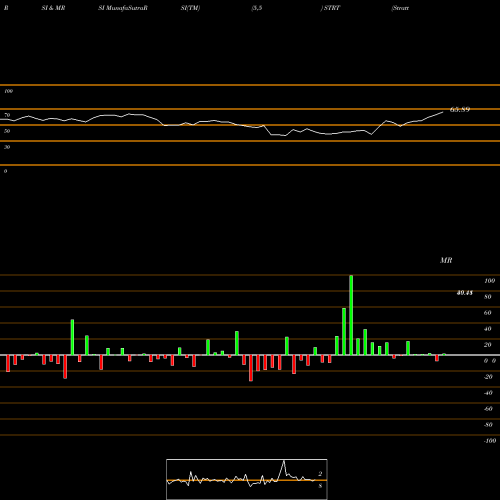This screenshot has height=500, width=500.
Task: Click the MR axis label -20
Action: (x=488, y=377)
